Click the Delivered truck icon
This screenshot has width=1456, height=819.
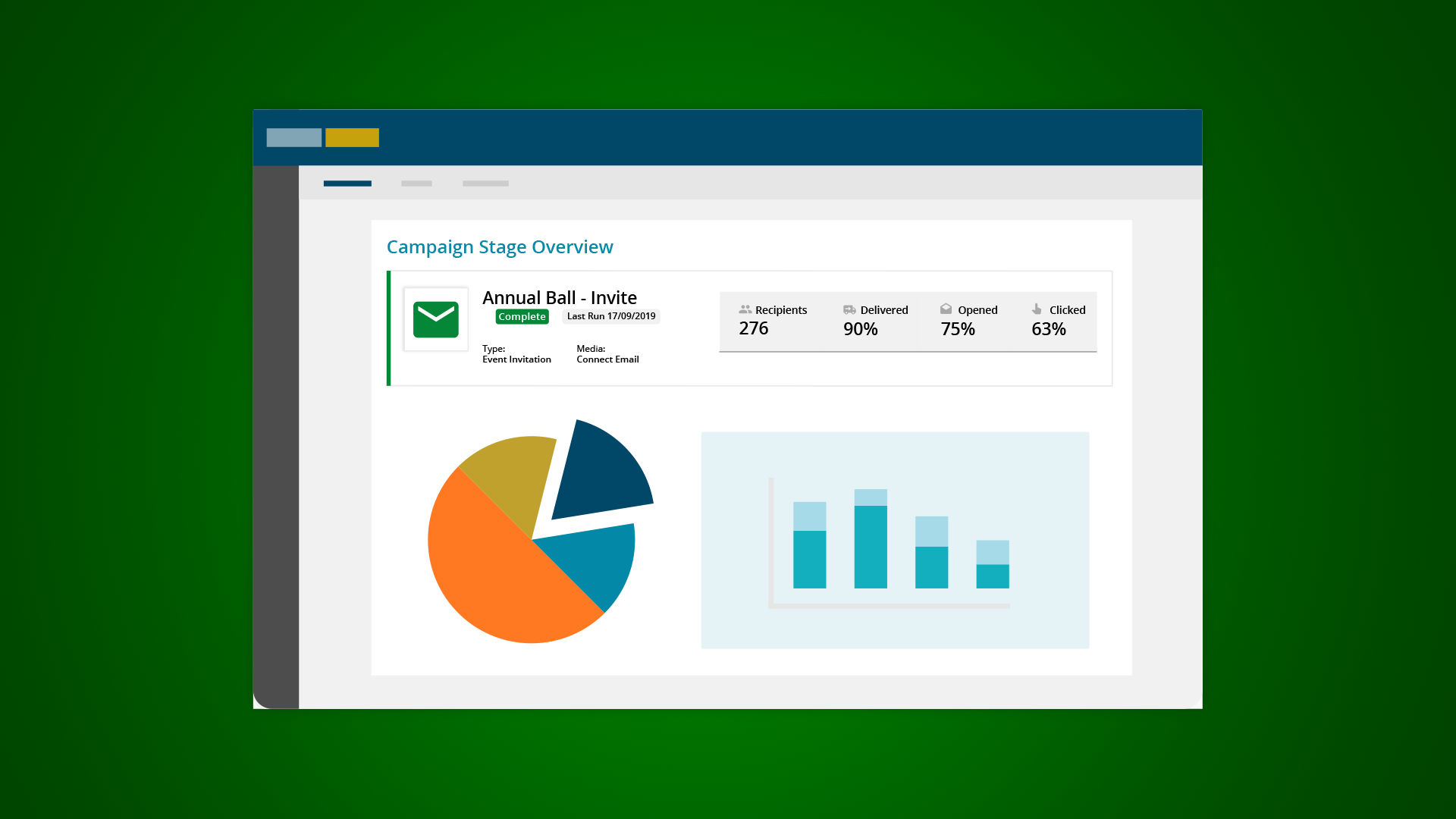[849, 309]
